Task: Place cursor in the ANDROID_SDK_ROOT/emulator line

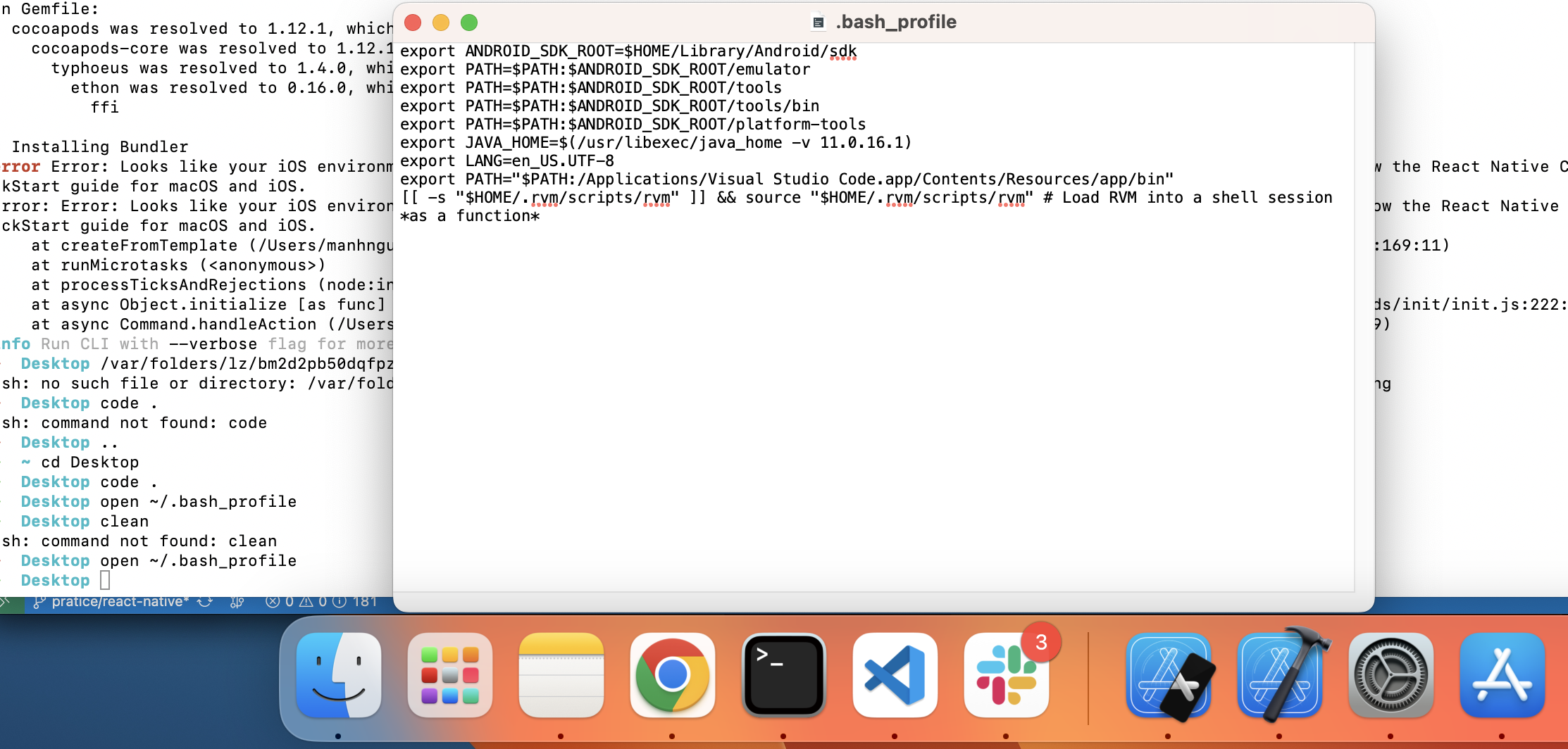Action: [605, 70]
